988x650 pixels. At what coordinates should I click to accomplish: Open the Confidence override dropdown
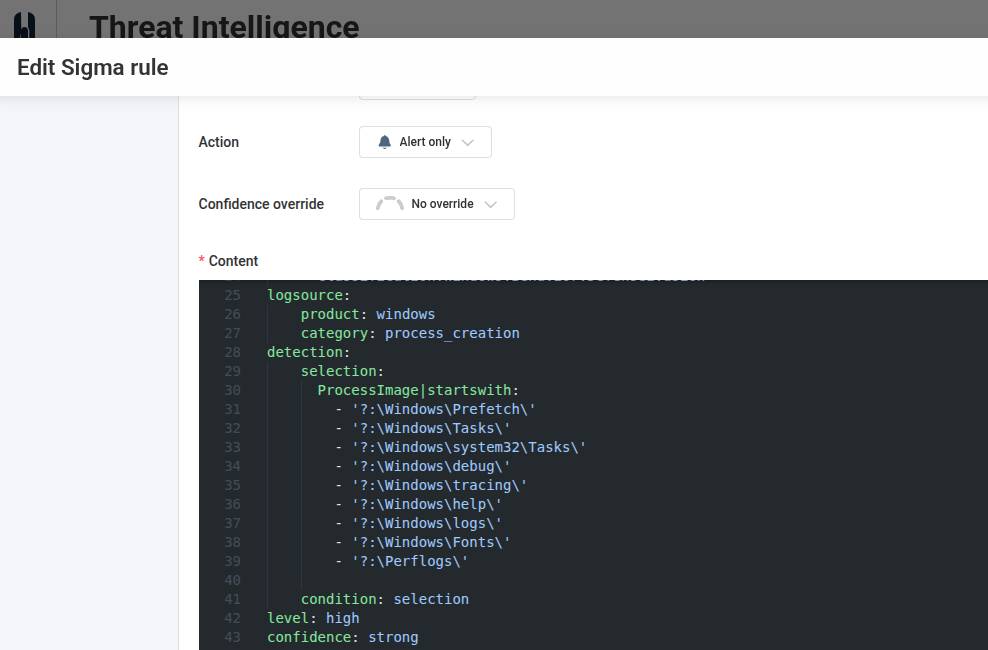(437, 204)
